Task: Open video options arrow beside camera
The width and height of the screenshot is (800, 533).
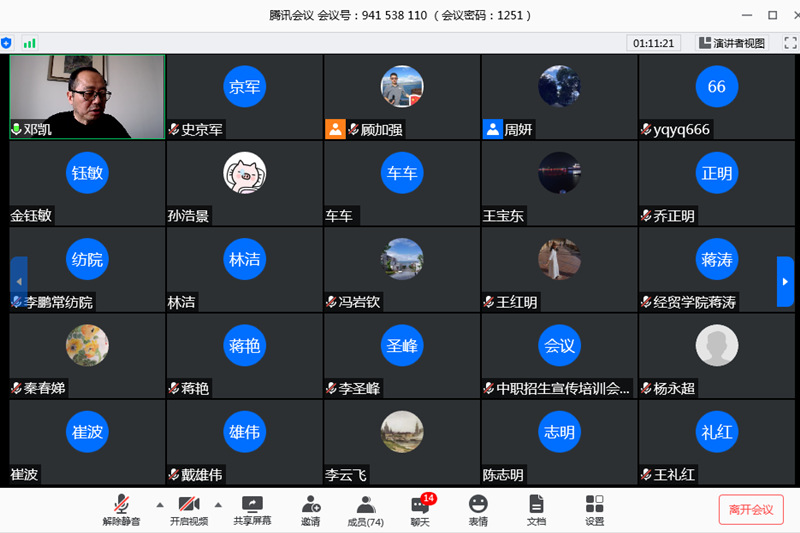Action: 218,505
